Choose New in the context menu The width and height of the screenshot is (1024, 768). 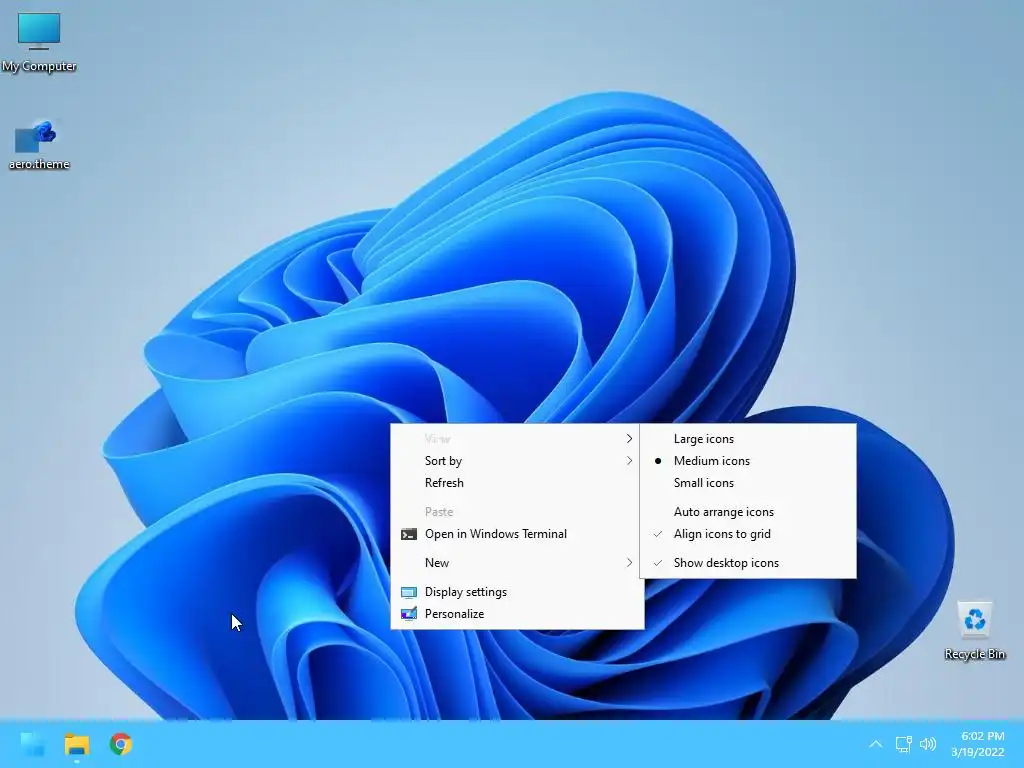tap(517, 562)
